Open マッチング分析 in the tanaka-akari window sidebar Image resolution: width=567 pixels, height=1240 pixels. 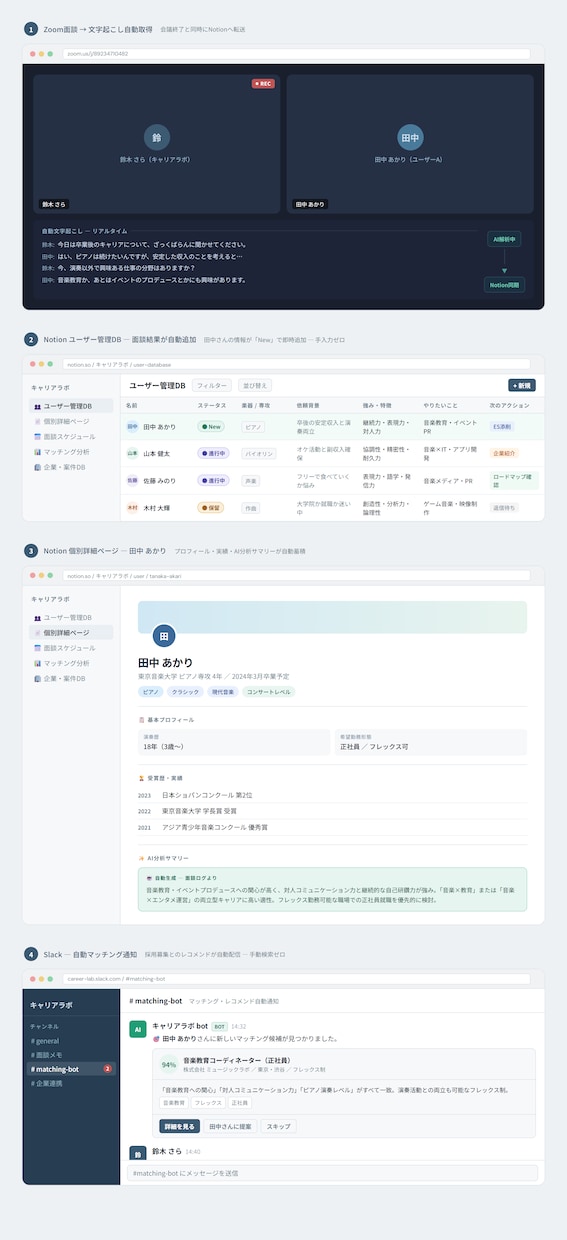tap(70, 663)
